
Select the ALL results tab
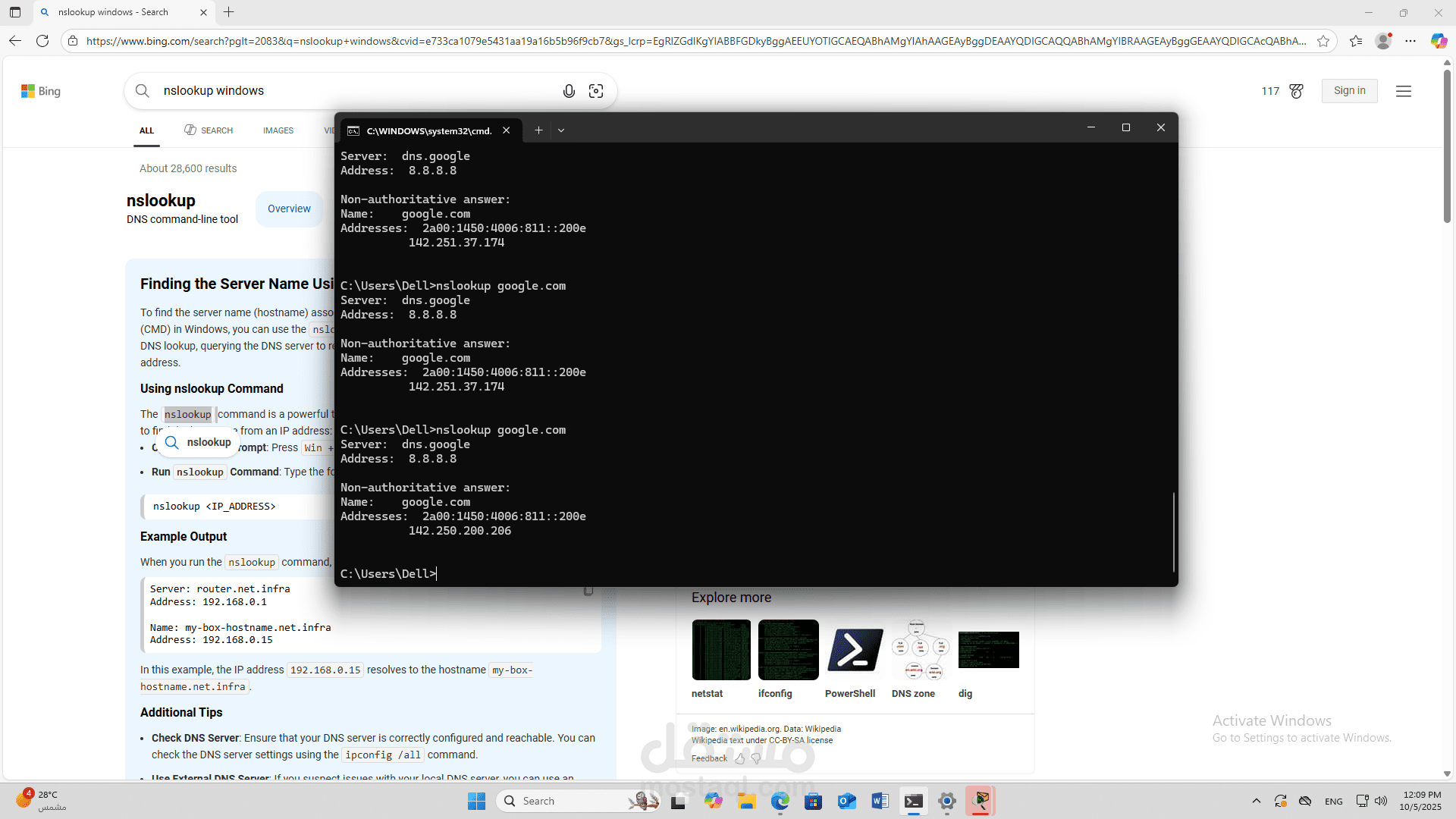146,130
